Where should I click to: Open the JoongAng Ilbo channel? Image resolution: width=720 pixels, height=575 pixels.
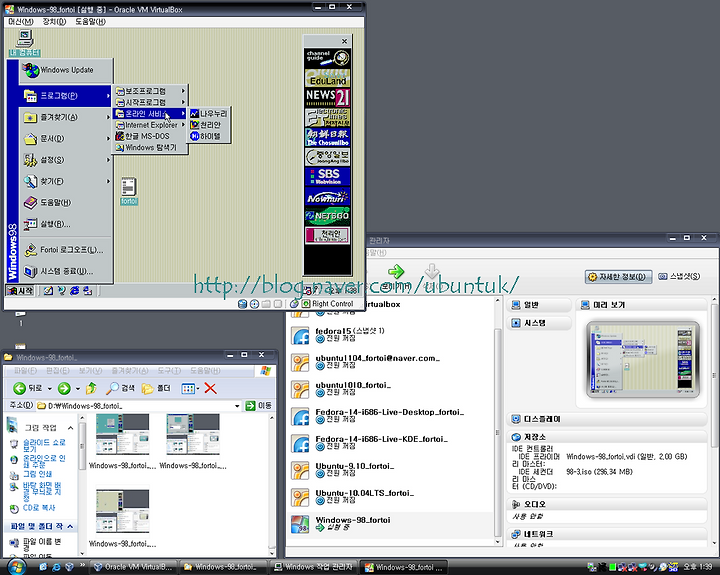click(x=327, y=157)
